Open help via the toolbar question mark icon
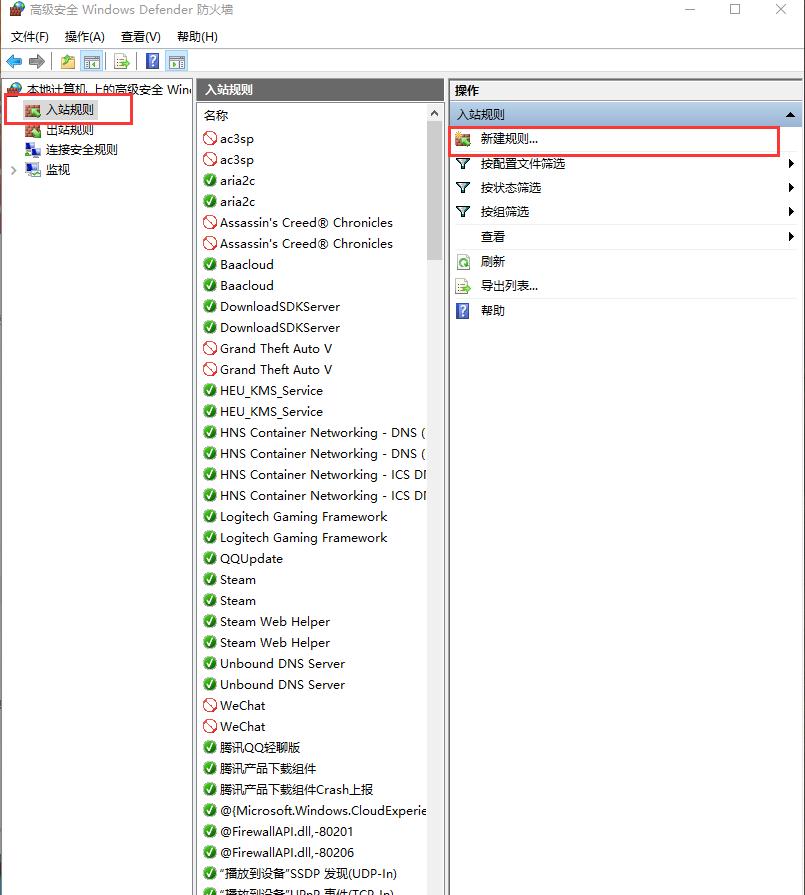The height and width of the screenshot is (895, 805). click(x=152, y=61)
